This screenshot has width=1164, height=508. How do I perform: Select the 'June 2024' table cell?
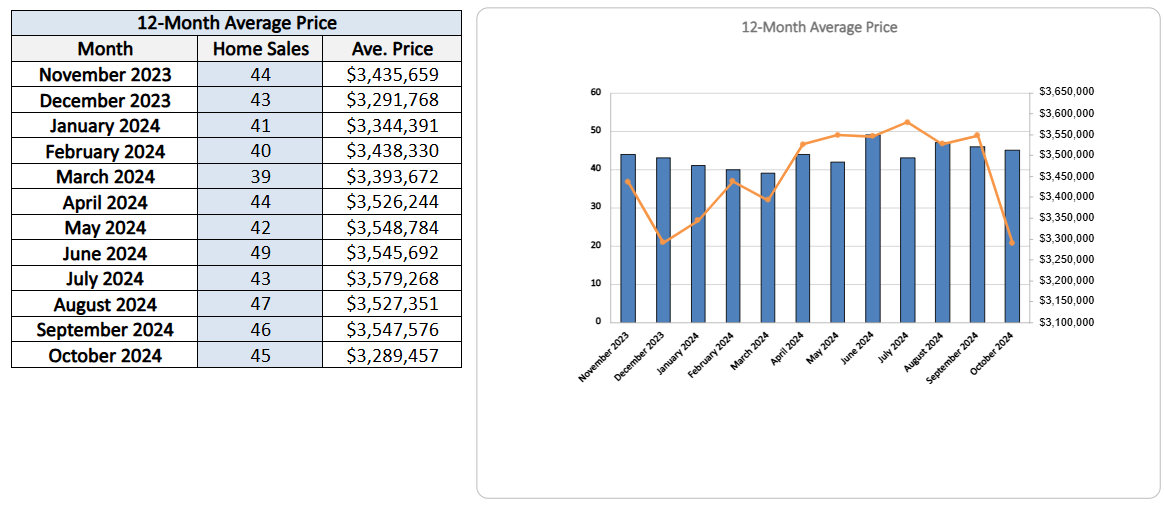pyautogui.click(x=105, y=253)
